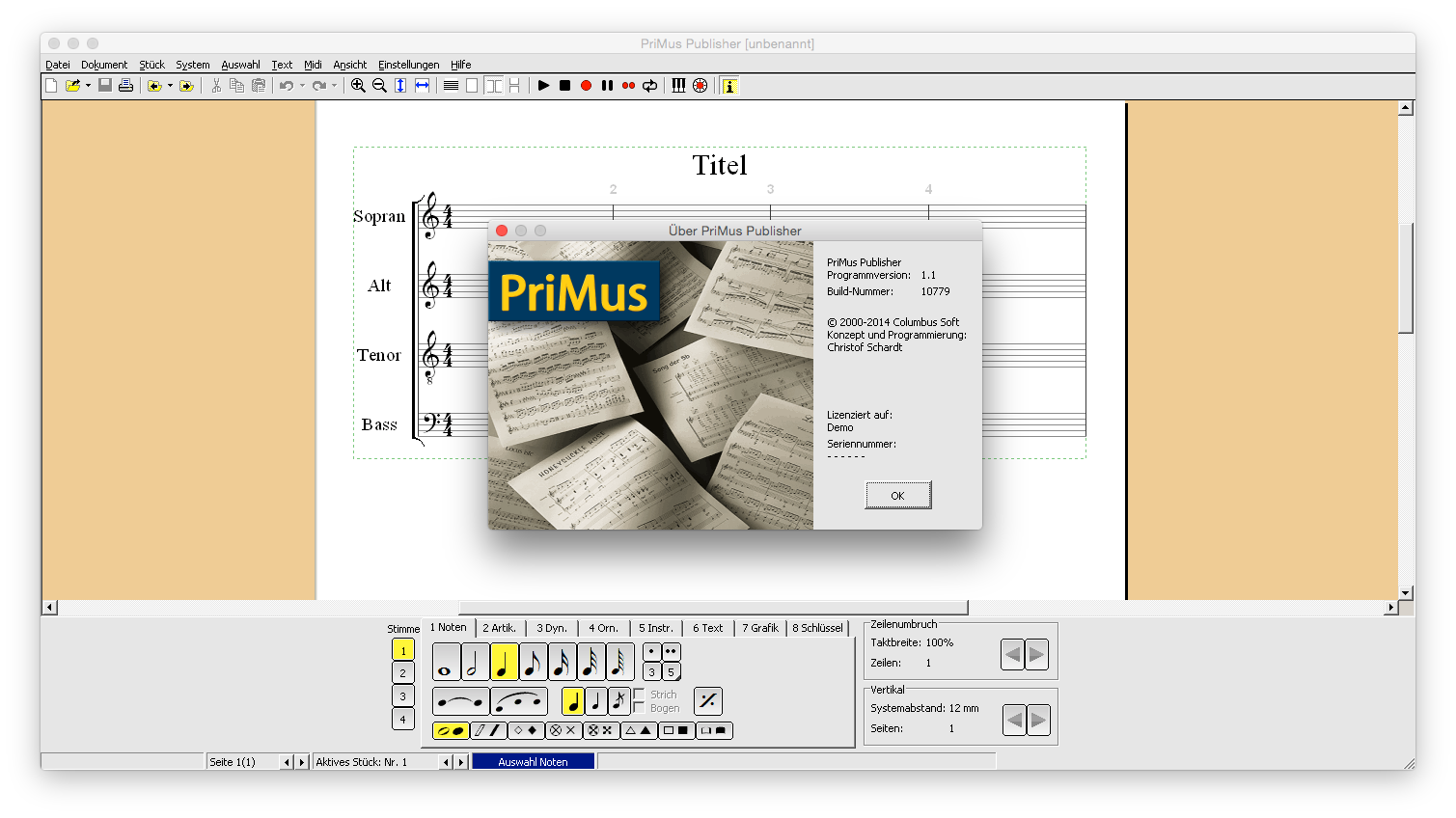The width and height of the screenshot is (1456, 818).
Task: Click the piano keyboard toolbar icon
Action: point(679,85)
